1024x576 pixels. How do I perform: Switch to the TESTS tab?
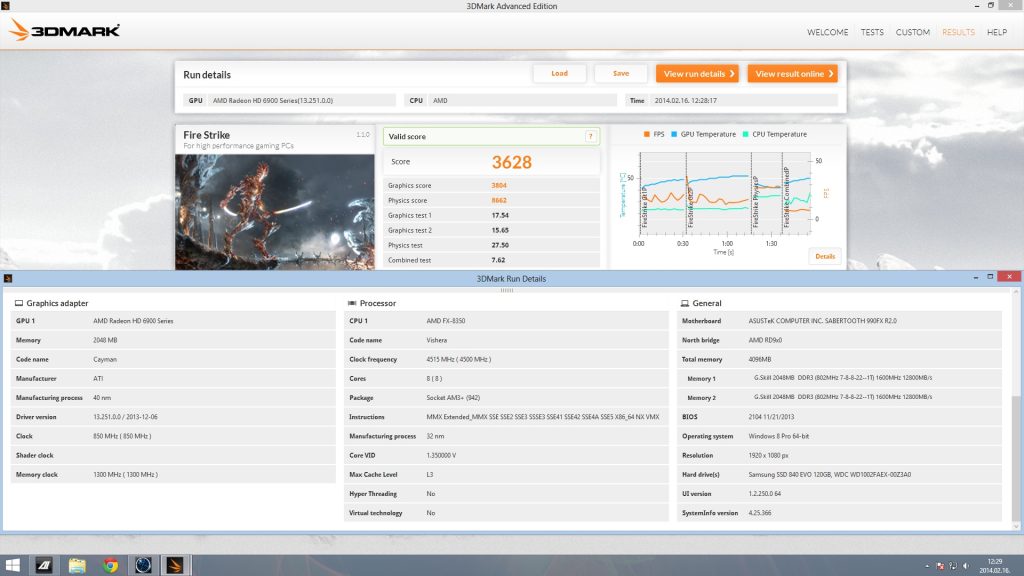pos(872,32)
